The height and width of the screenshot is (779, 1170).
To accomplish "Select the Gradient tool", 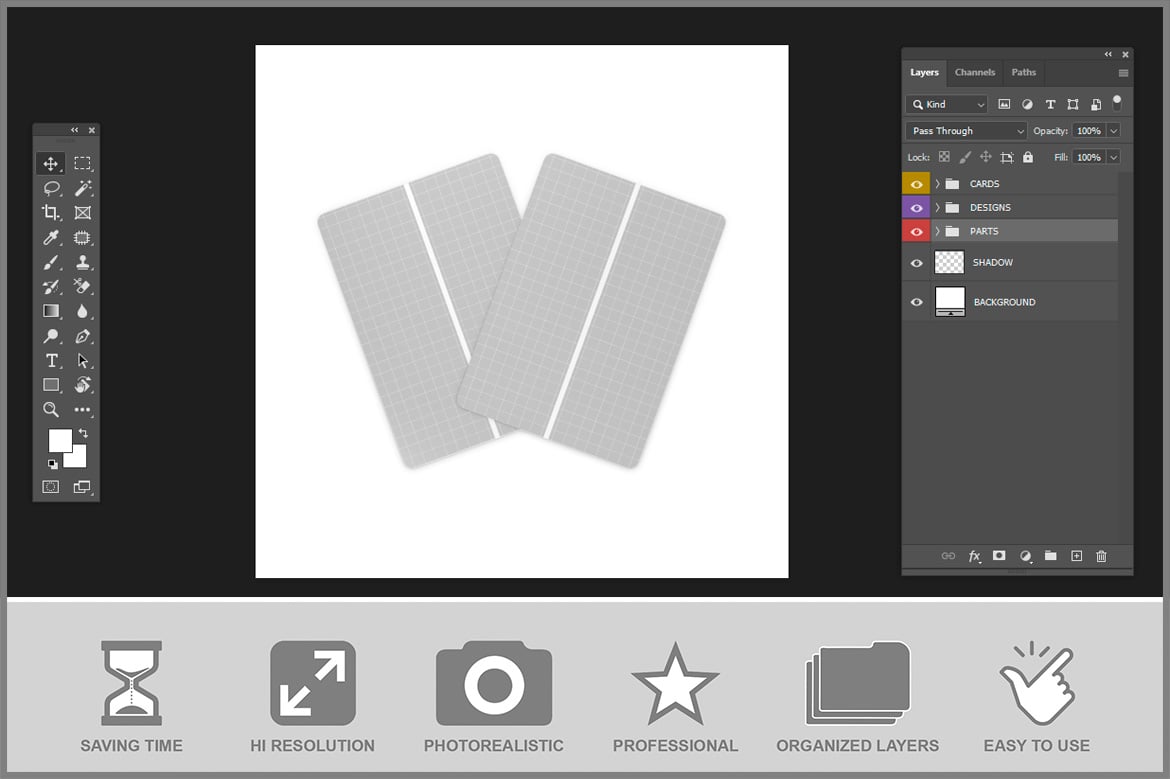I will point(51,311).
